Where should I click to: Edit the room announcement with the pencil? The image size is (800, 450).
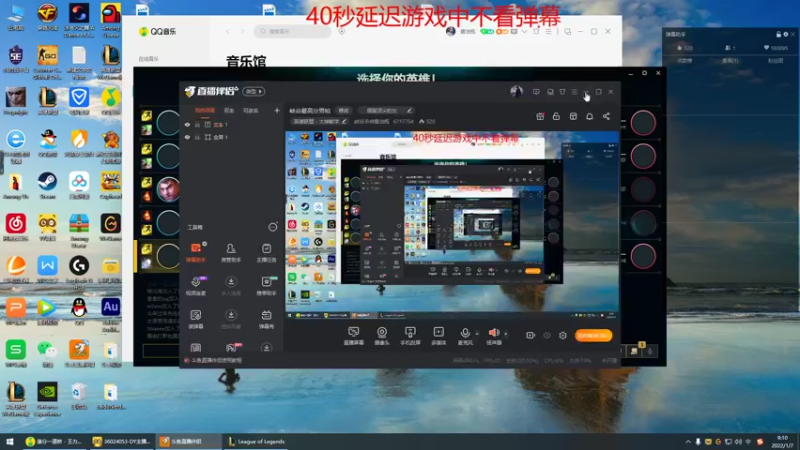pyautogui.click(x=409, y=110)
